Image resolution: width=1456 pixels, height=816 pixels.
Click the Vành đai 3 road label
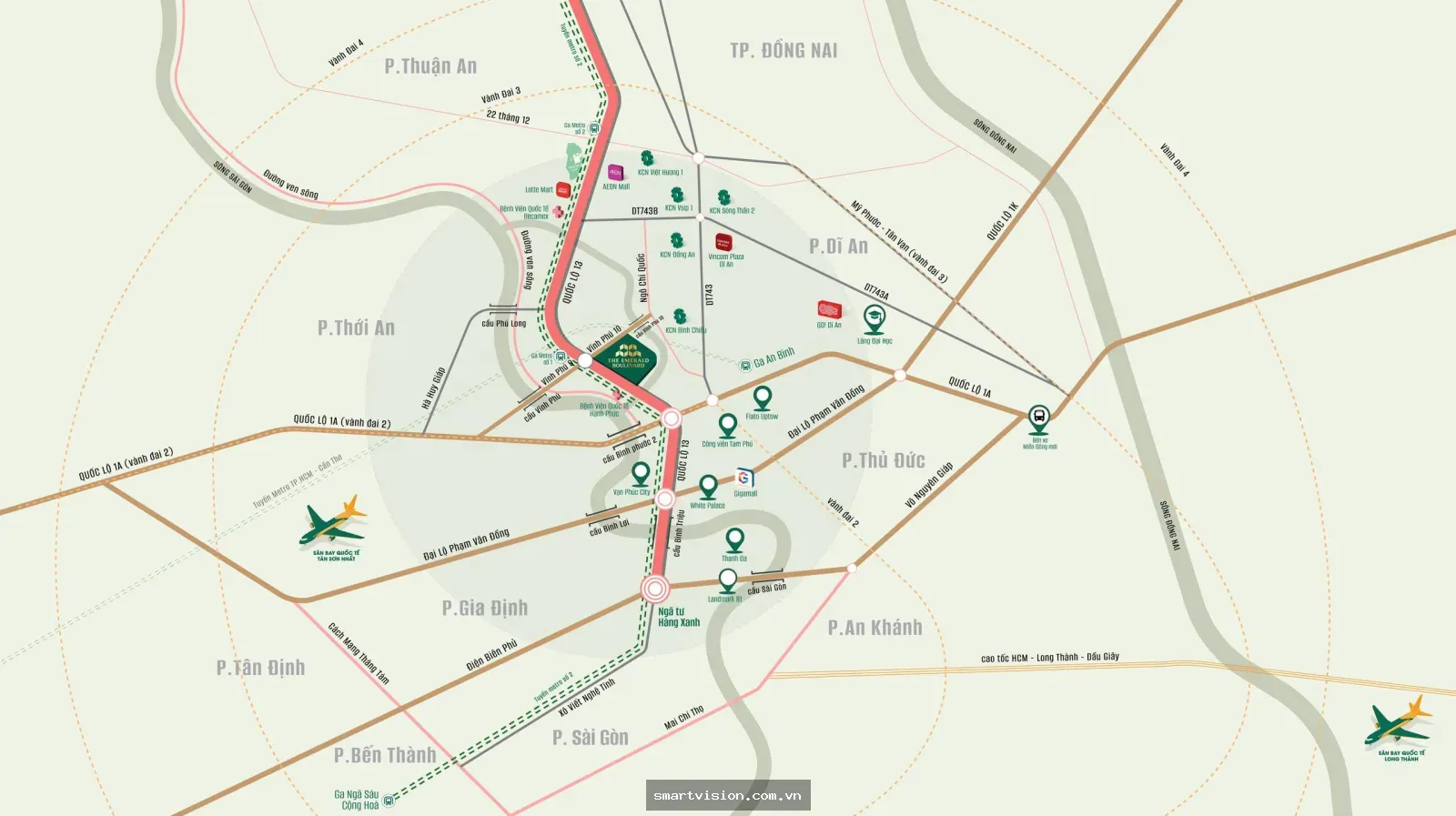click(501, 96)
